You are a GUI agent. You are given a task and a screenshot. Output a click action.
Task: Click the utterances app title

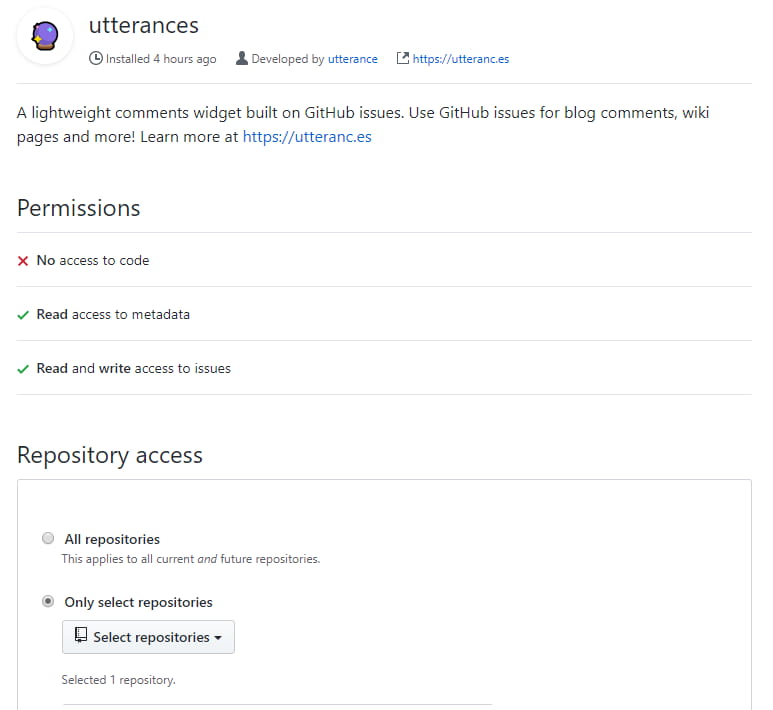coord(143,26)
